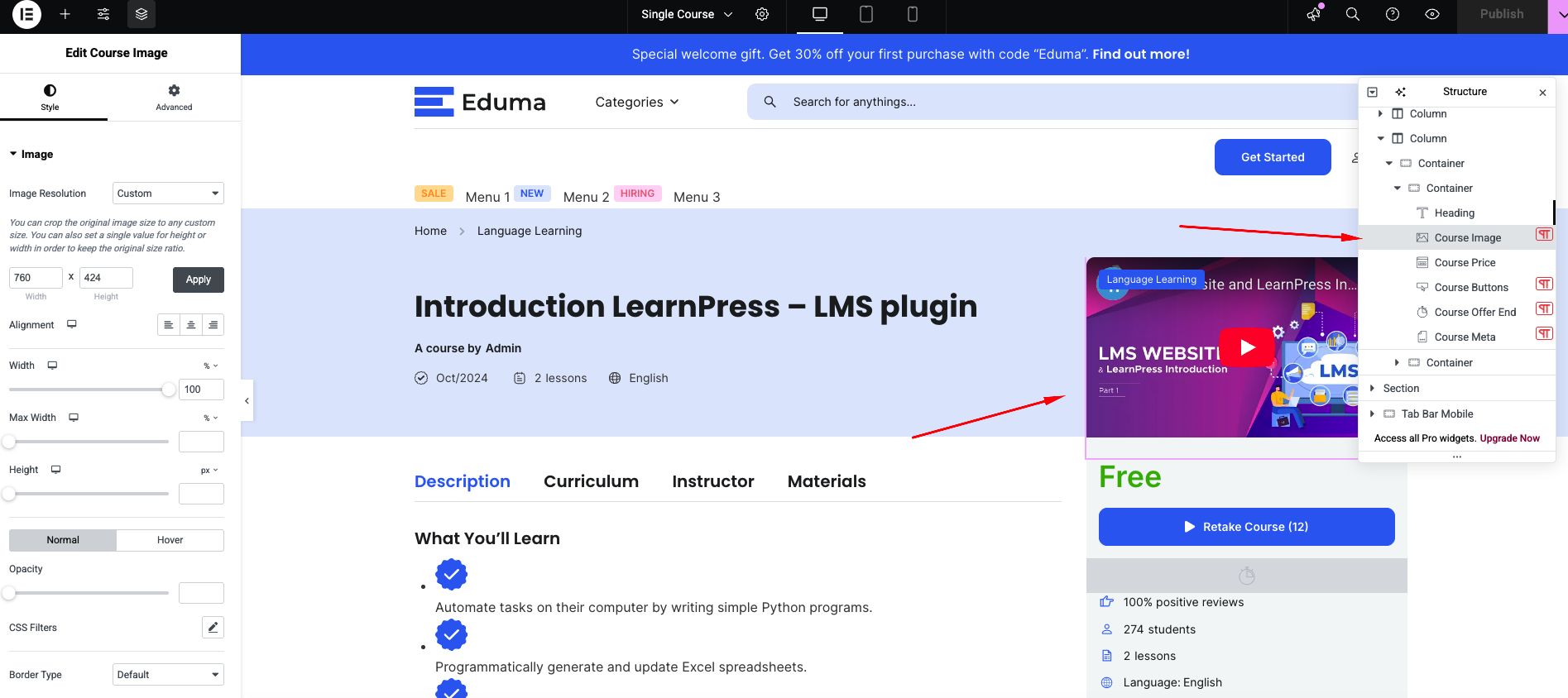Click the Width value 760 field
Screen dimensions: 1568x698
(36, 278)
